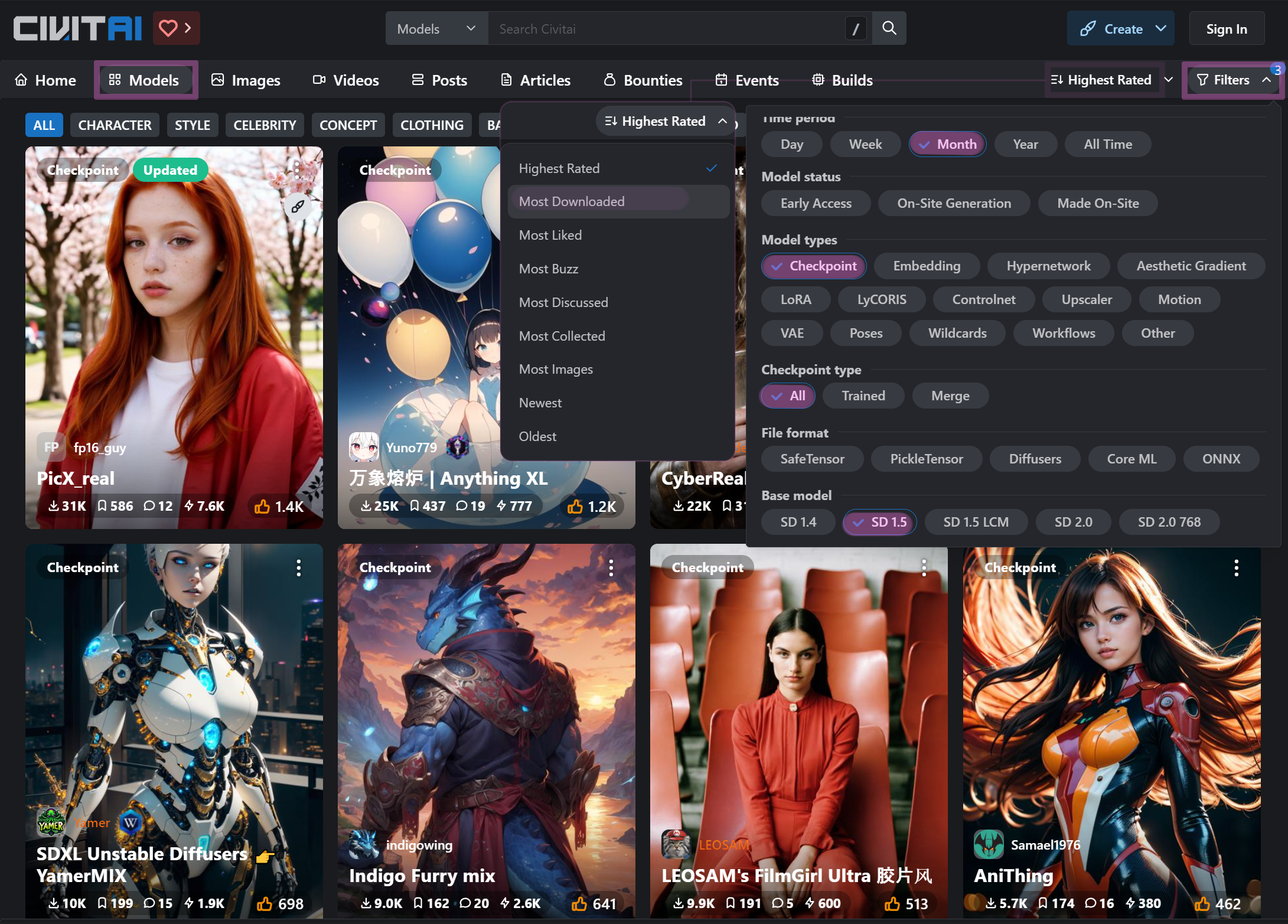Click the link icon on PicX_real card
The height and width of the screenshot is (924, 1288).
[298, 207]
